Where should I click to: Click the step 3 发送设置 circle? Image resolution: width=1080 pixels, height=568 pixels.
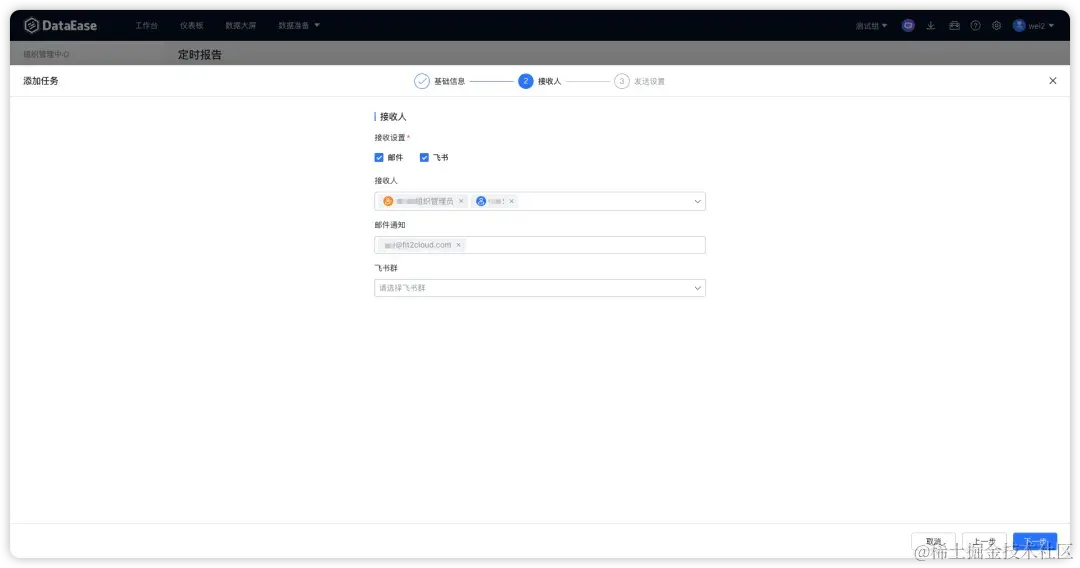coord(621,81)
